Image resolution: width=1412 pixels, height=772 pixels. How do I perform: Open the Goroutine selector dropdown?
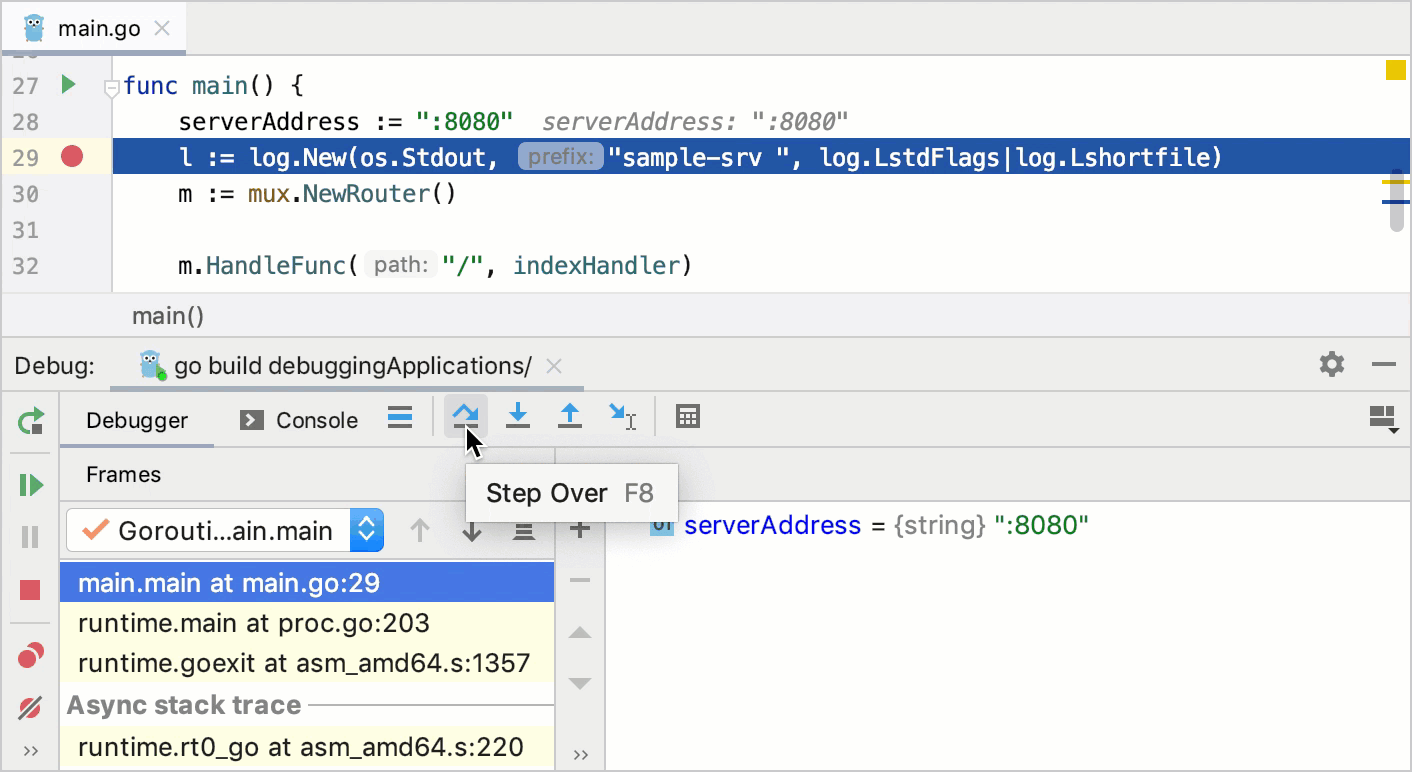pyautogui.click(x=225, y=531)
